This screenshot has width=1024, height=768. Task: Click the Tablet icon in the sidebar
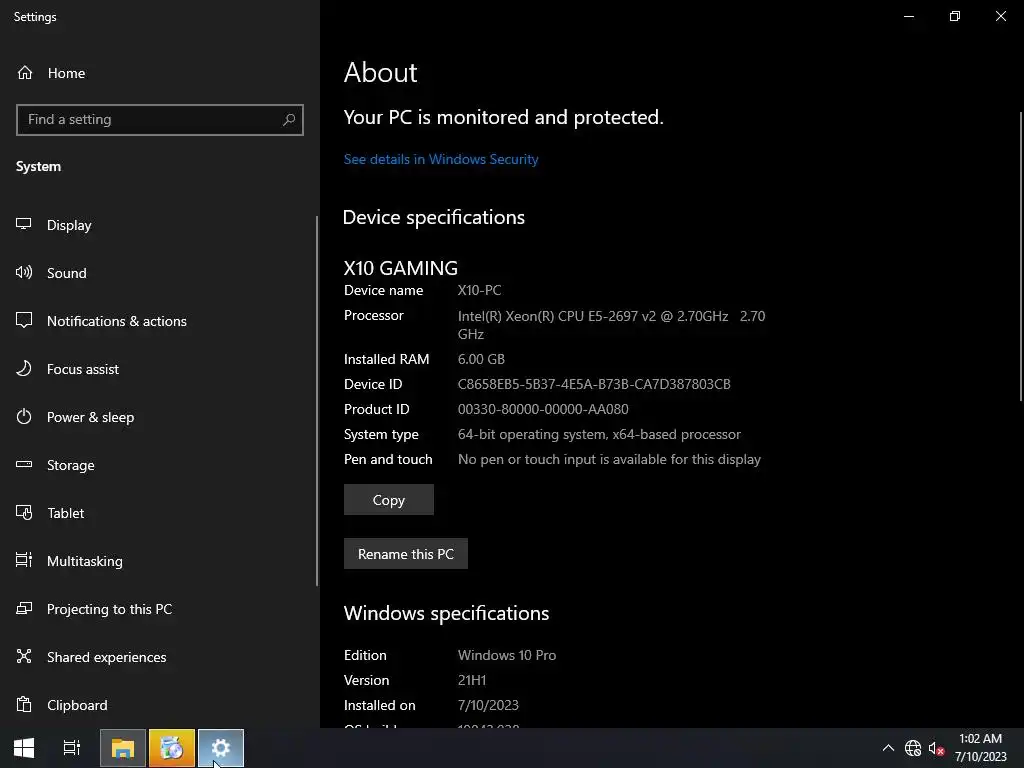point(24,513)
